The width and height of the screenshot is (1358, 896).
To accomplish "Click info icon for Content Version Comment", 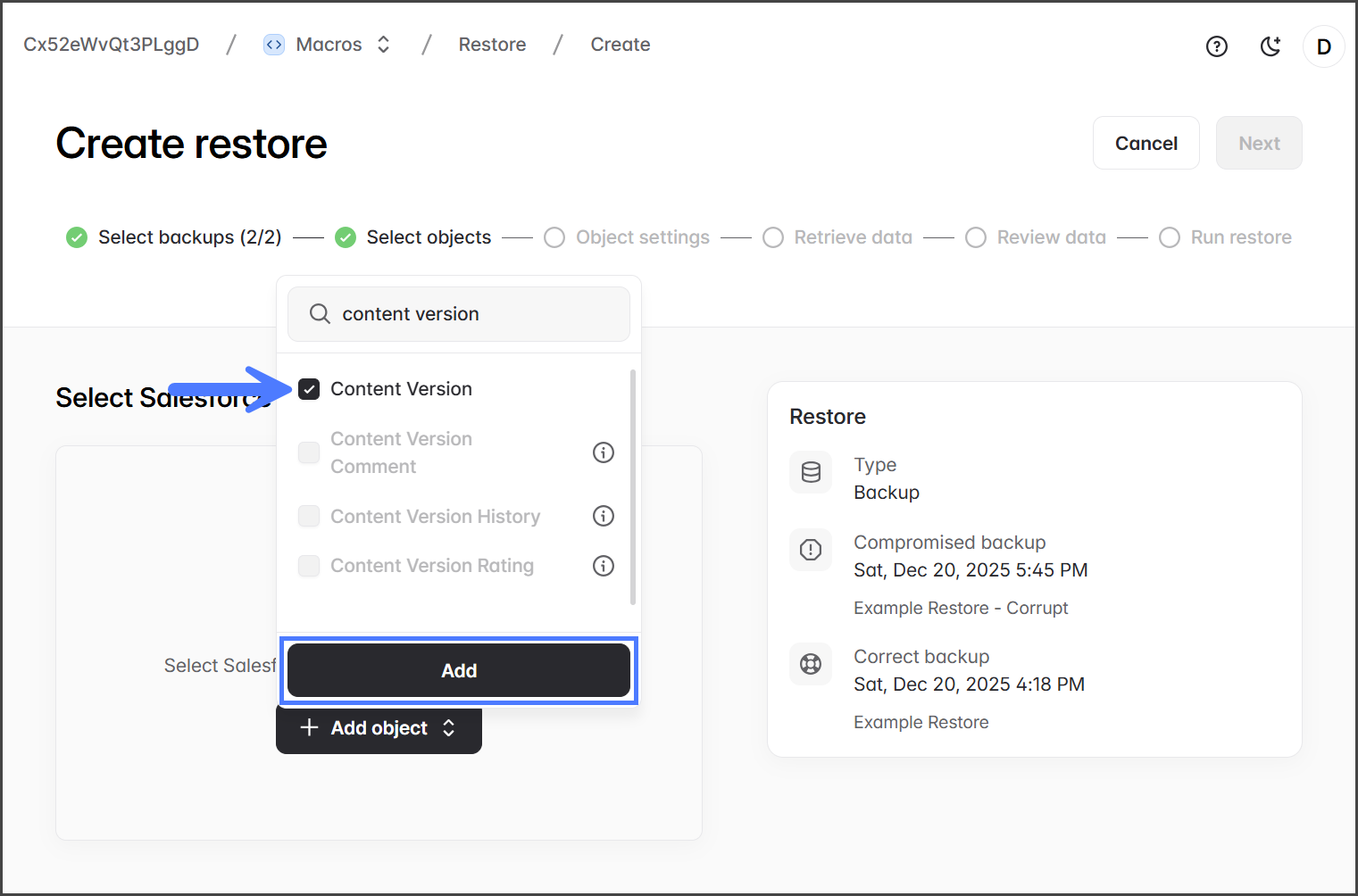I will point(604,452).
